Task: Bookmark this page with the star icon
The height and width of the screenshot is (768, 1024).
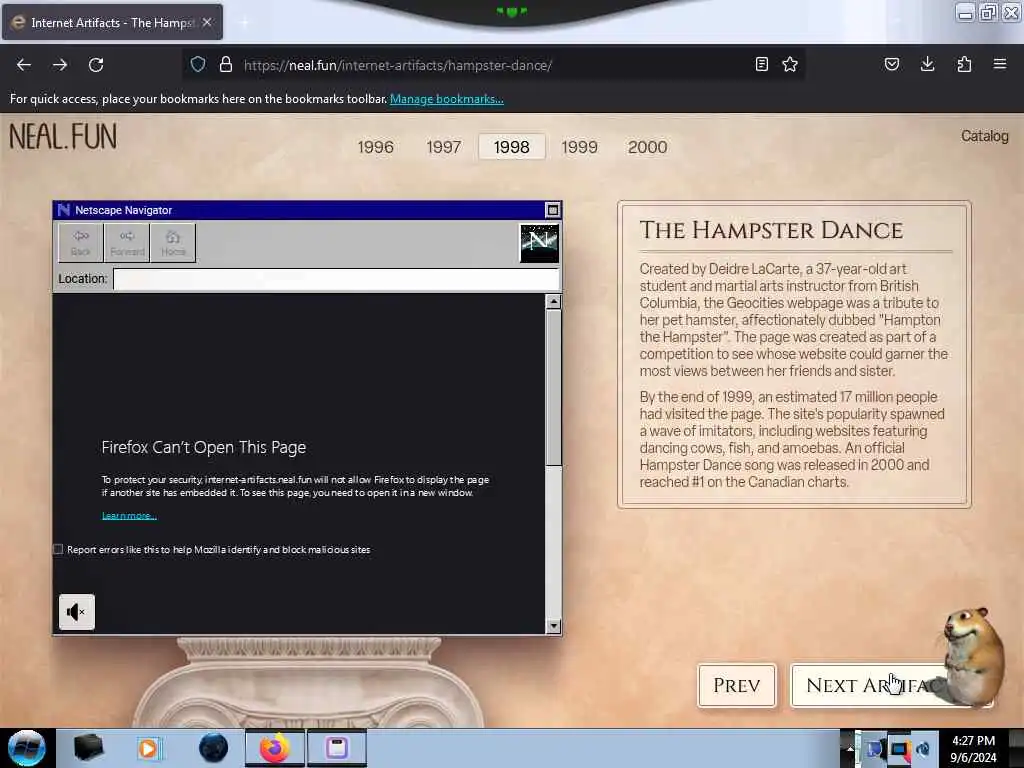Action: pos(790,64)
